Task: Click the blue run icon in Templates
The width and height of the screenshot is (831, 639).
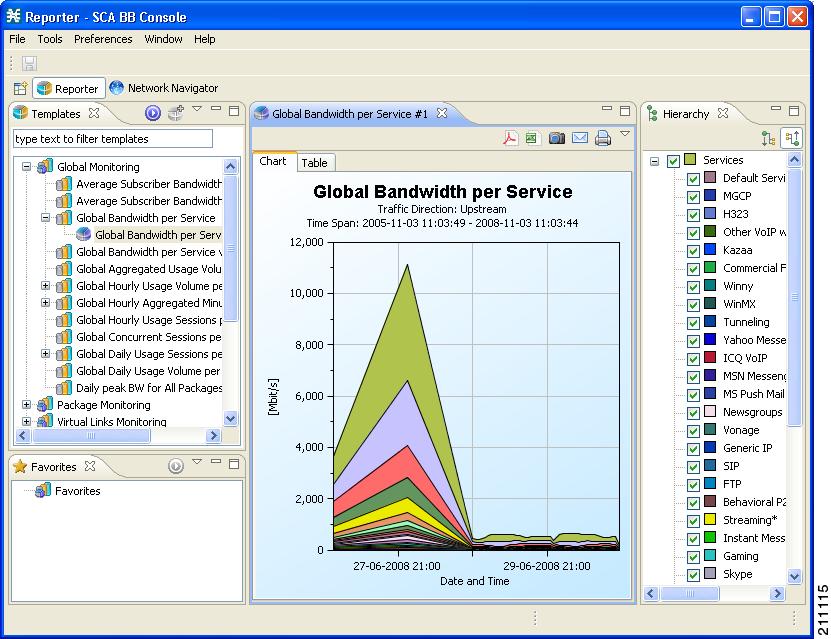Action: click(x=153, y=114)
